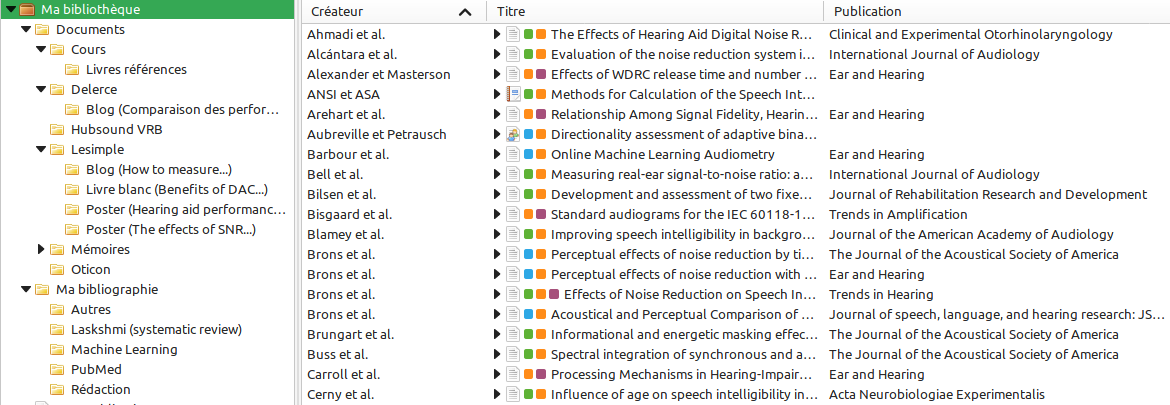This screenshot has width=1170, height=405.
Task: Click the report icon in the ANSI et ASA row
Action: pos(513,94)
